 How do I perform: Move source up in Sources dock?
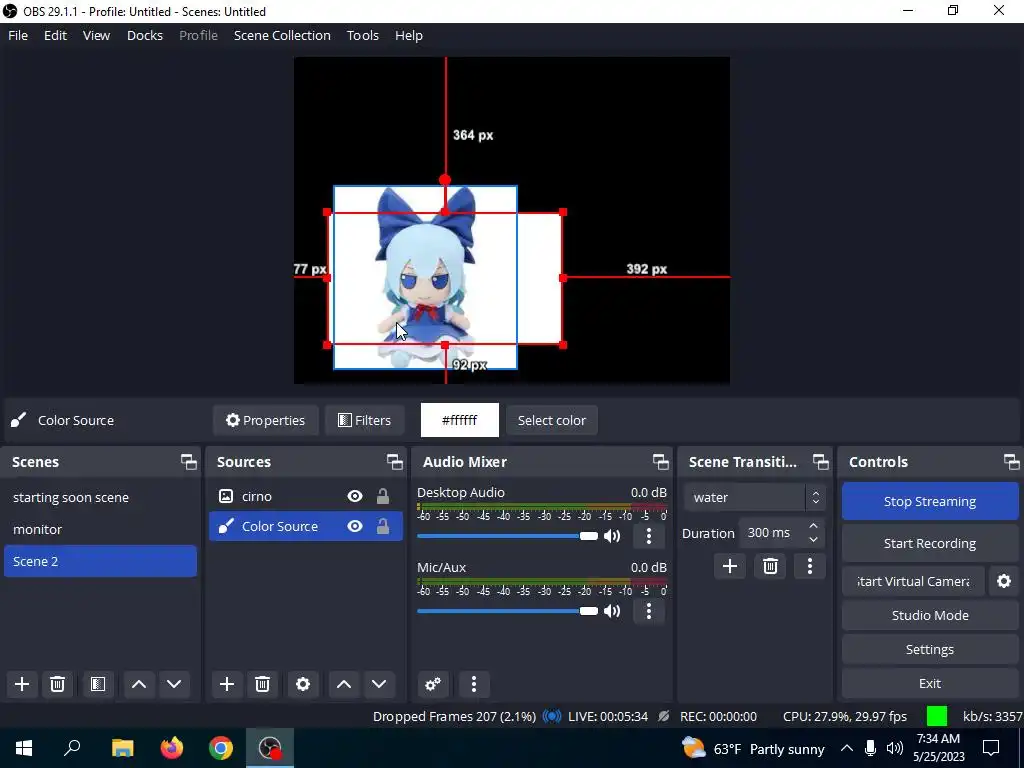pyautogui.click(x=344, y=684)
